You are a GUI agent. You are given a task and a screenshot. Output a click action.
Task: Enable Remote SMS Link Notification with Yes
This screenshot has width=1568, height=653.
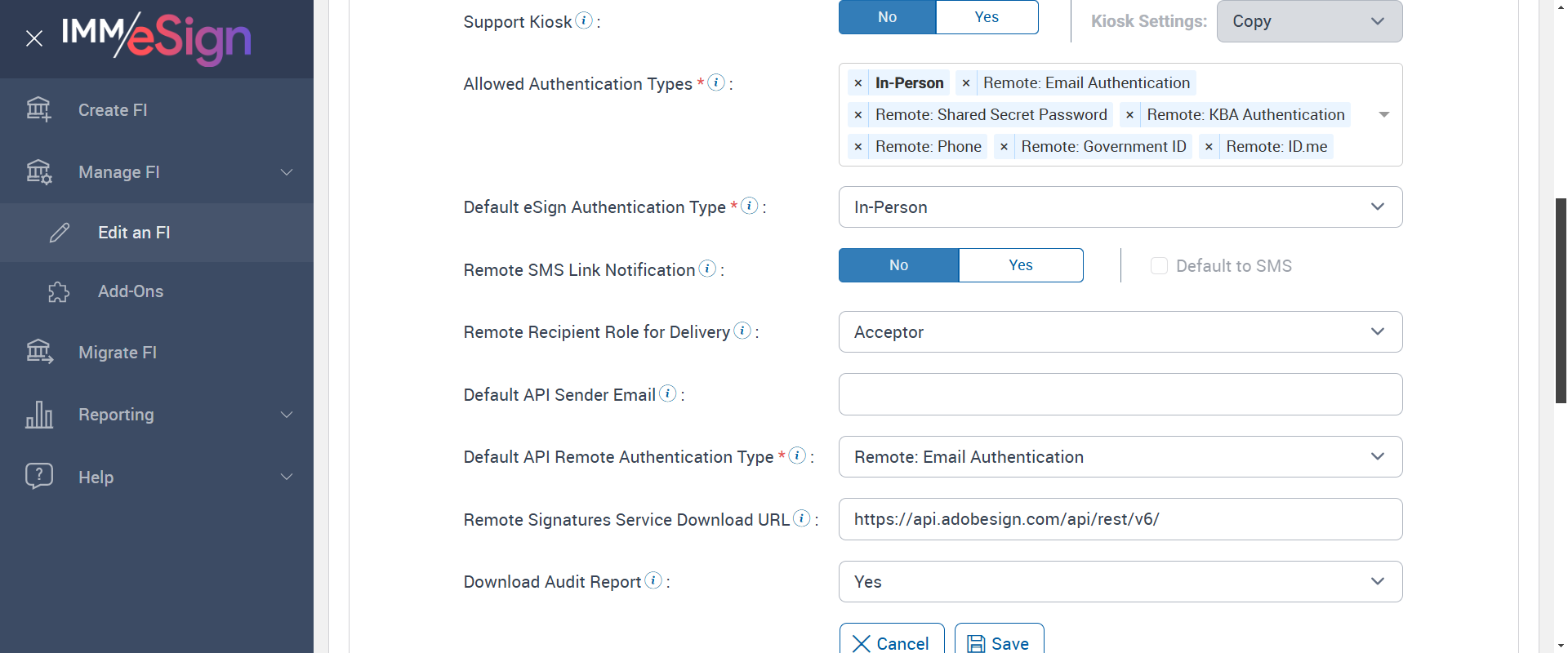(1021, 265)
